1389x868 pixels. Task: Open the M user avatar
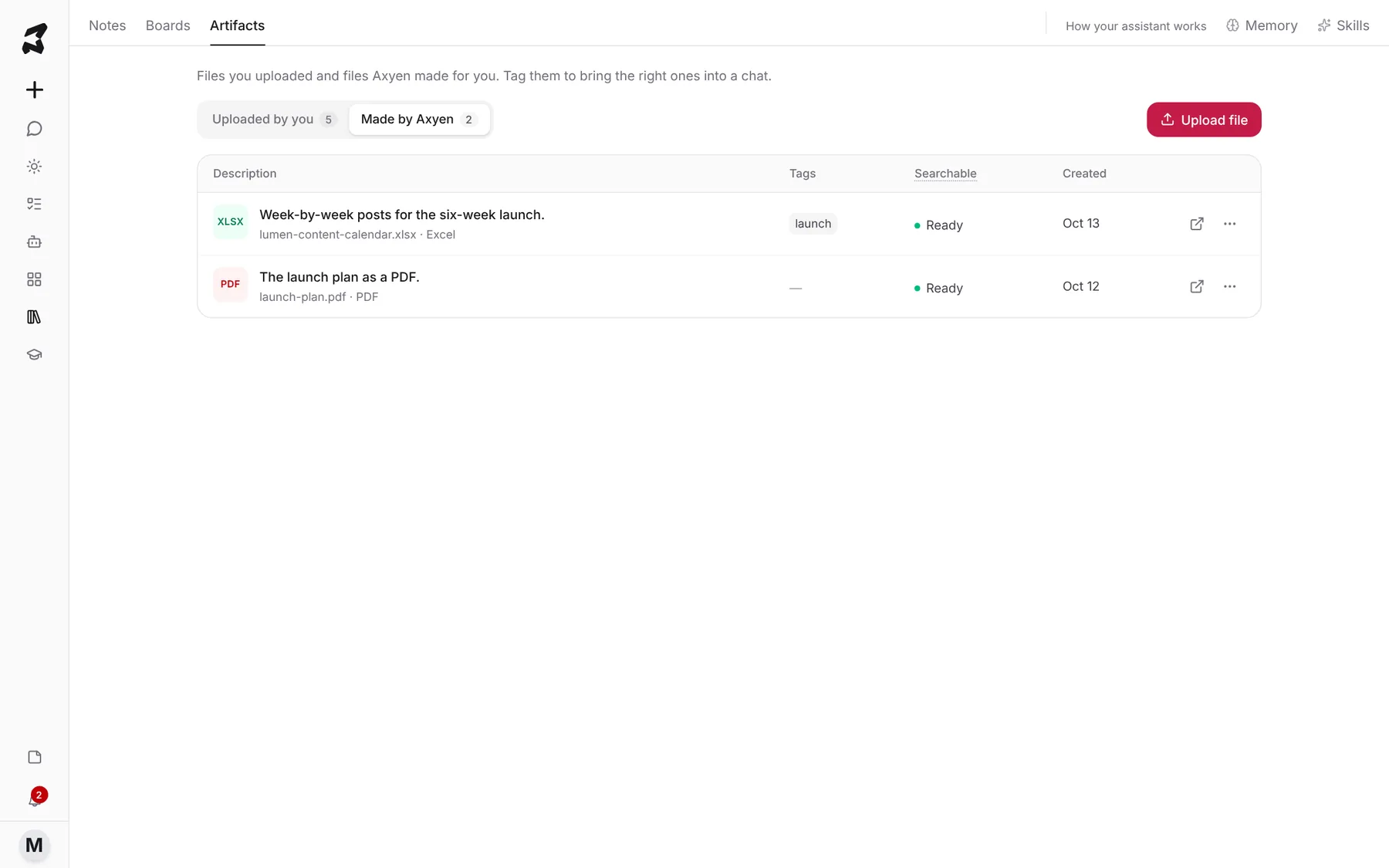(34, 846)
